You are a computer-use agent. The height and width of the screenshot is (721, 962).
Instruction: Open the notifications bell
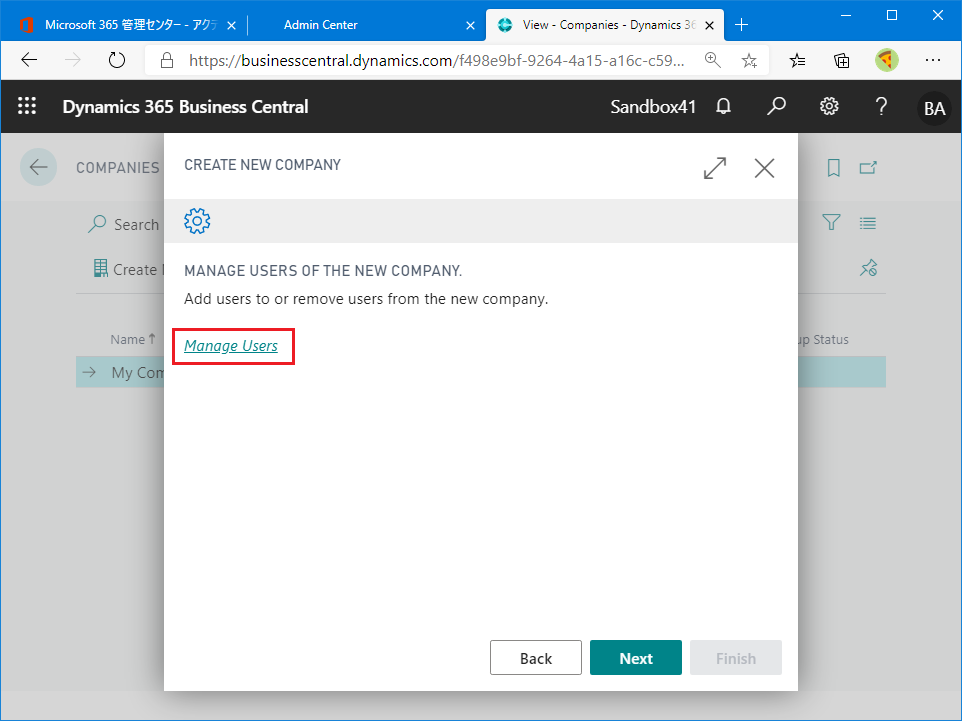(724, 107)
